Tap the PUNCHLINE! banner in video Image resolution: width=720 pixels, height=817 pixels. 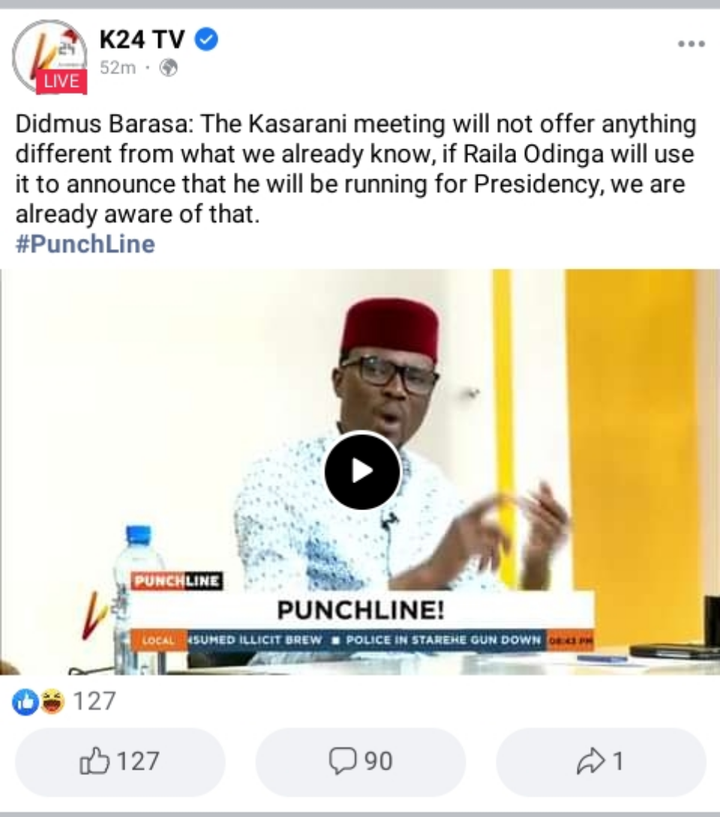pos(361,610)
